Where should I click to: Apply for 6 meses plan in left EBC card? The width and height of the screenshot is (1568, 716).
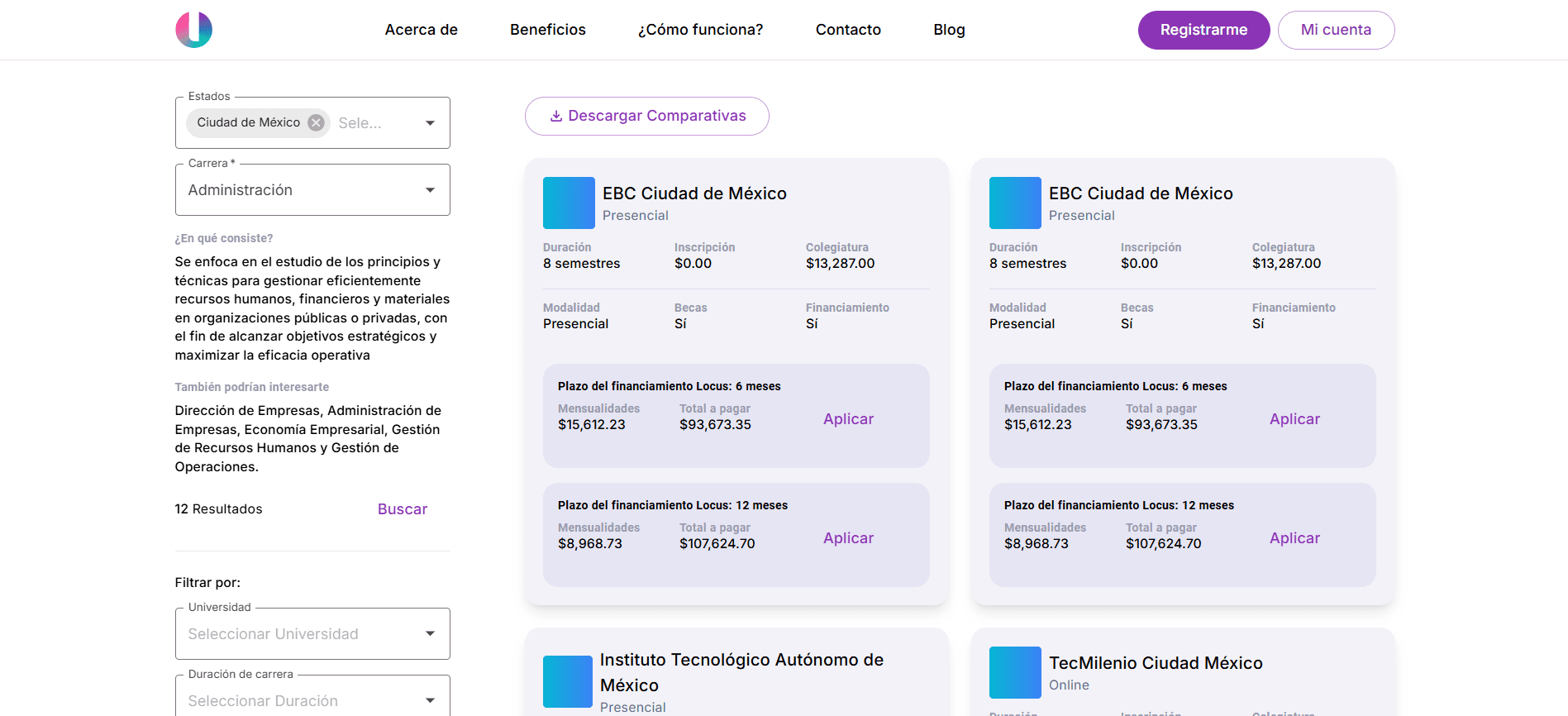[848, 419]
